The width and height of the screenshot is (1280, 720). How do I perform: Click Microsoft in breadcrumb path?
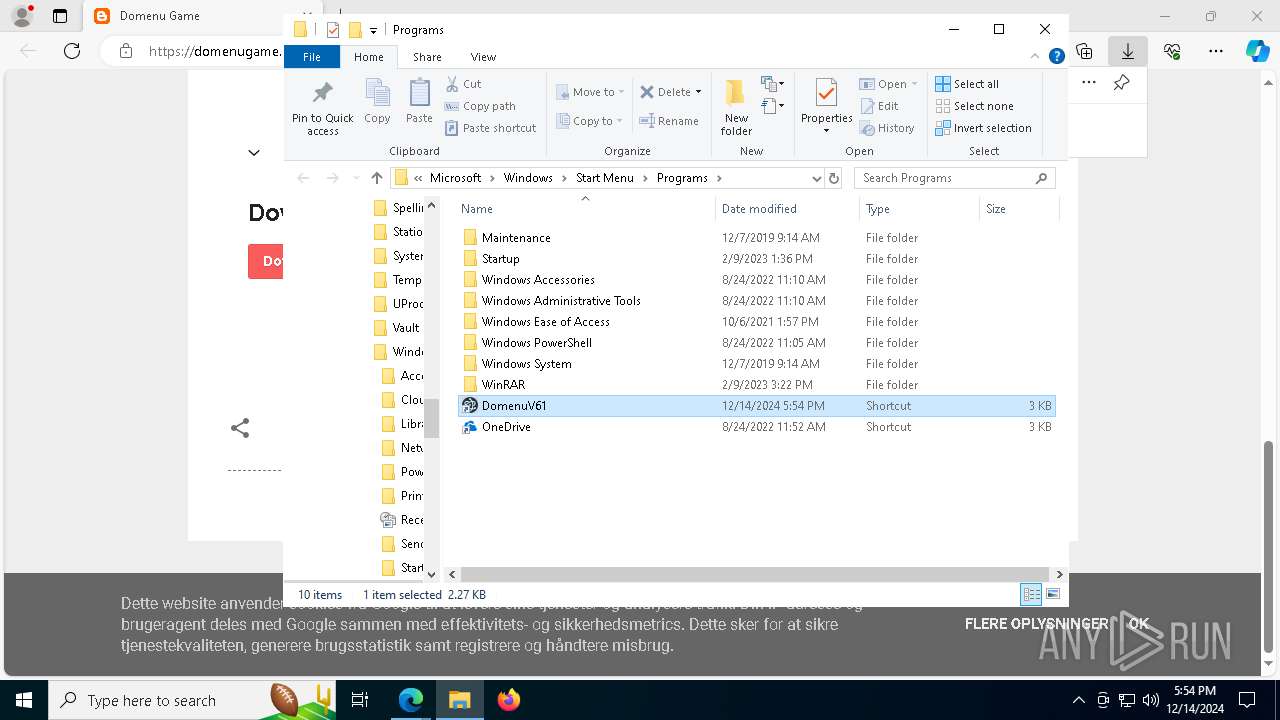[456, 178]
